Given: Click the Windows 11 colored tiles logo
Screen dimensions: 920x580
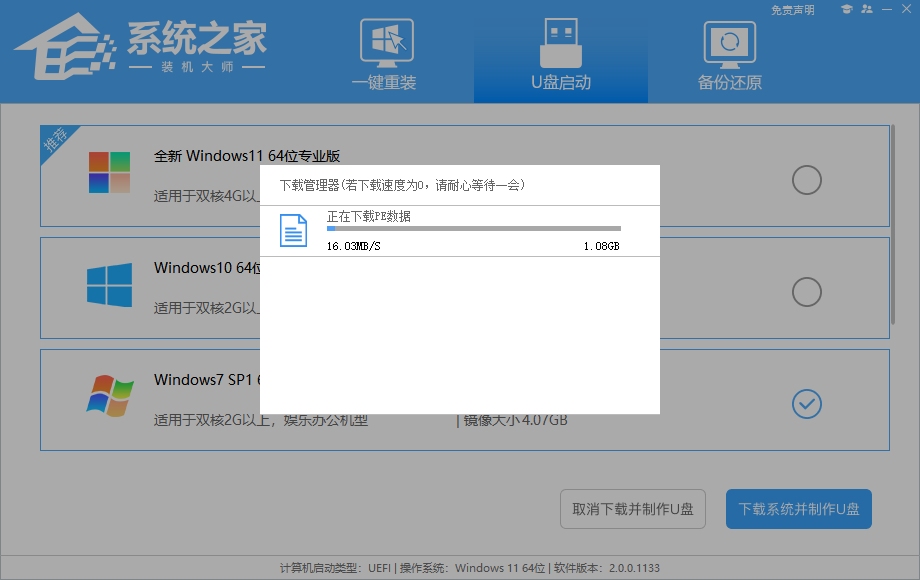Looking at the screenshot, I should tap(110, 174).
